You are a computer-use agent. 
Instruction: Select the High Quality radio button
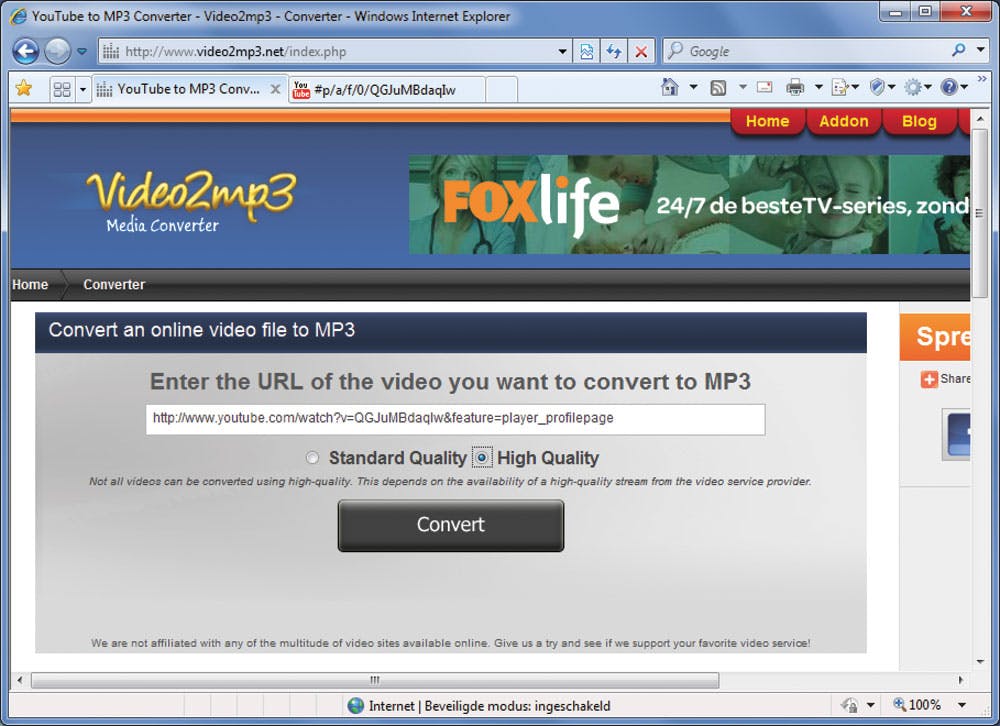(482, 457)
